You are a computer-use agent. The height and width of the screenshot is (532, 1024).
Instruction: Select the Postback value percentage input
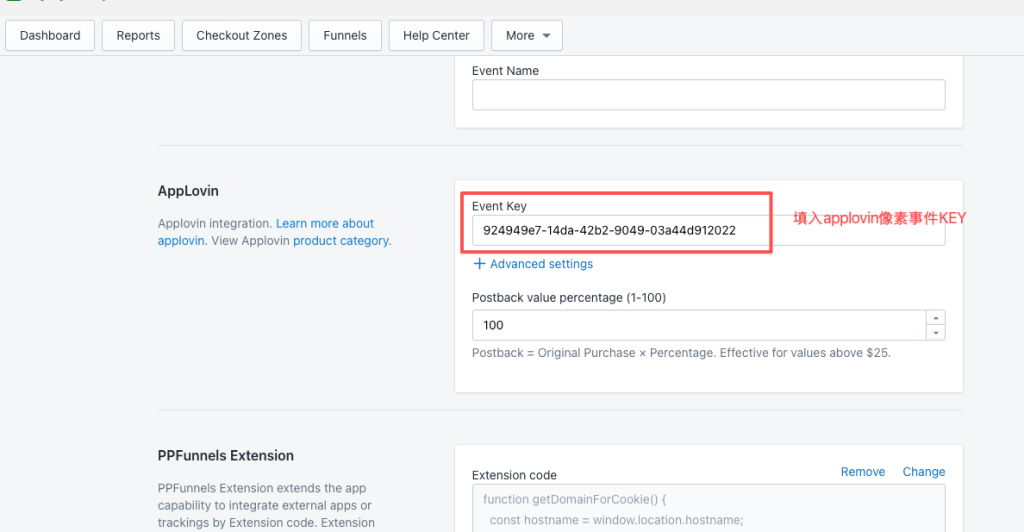[x=698, y=325]
